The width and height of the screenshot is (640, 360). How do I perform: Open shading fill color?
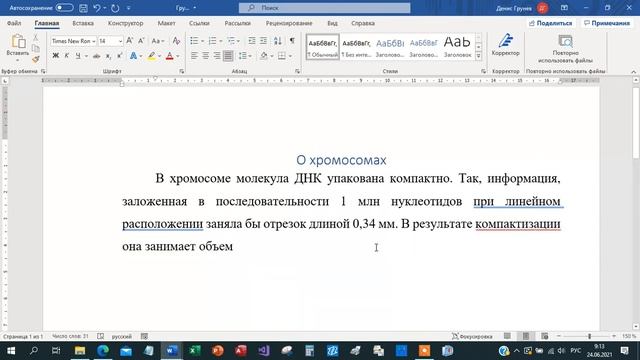point(264,56)
